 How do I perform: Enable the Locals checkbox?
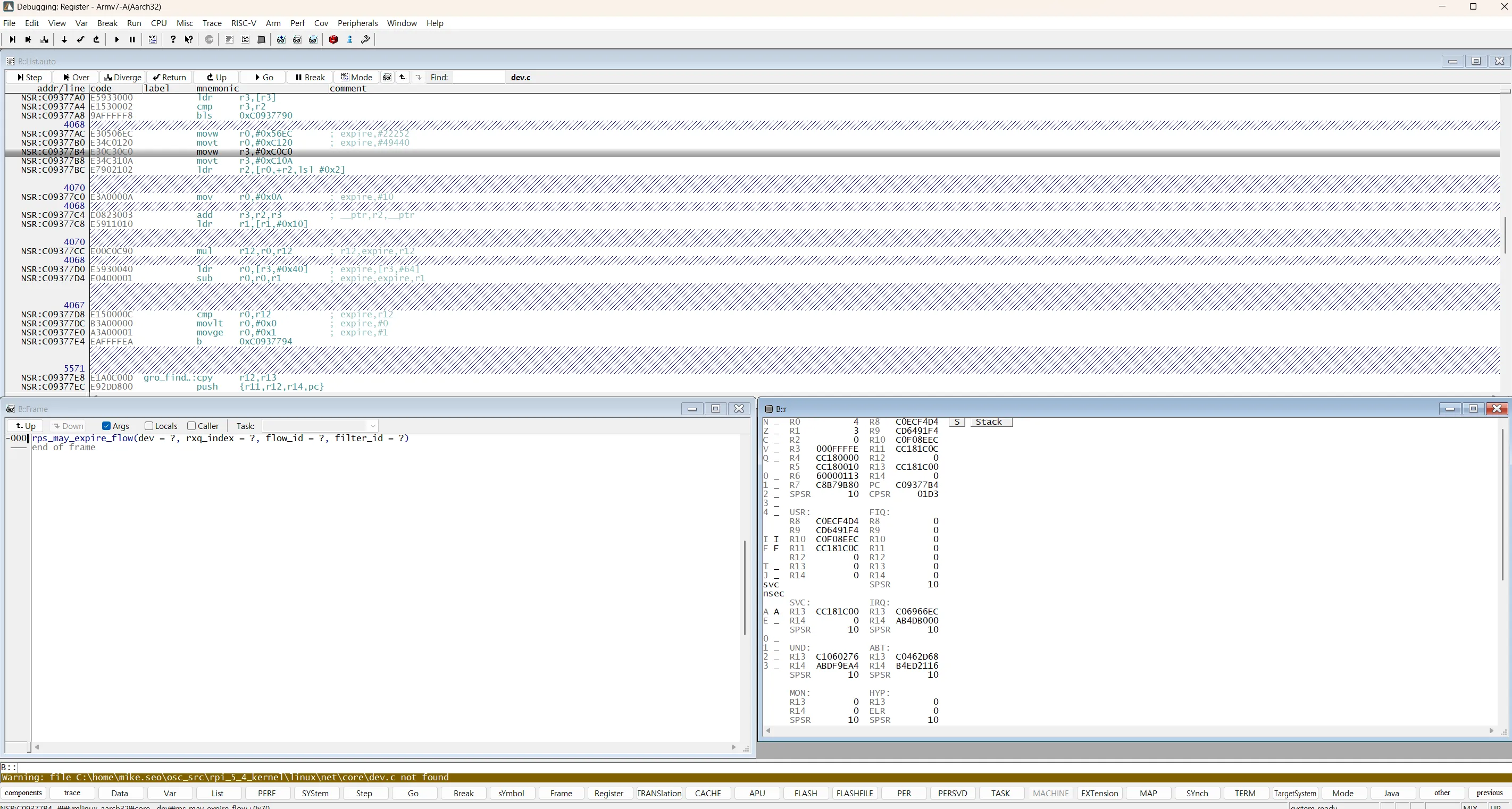(x=148, y=426)
